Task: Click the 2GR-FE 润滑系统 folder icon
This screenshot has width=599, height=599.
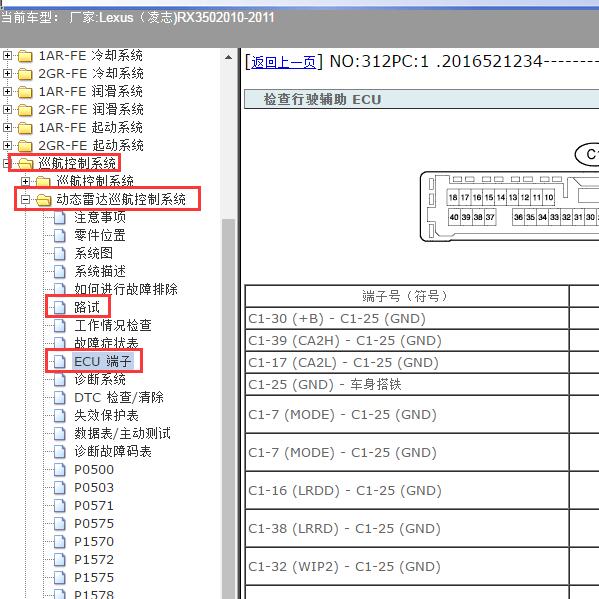Action: click(x=25, y=110)
